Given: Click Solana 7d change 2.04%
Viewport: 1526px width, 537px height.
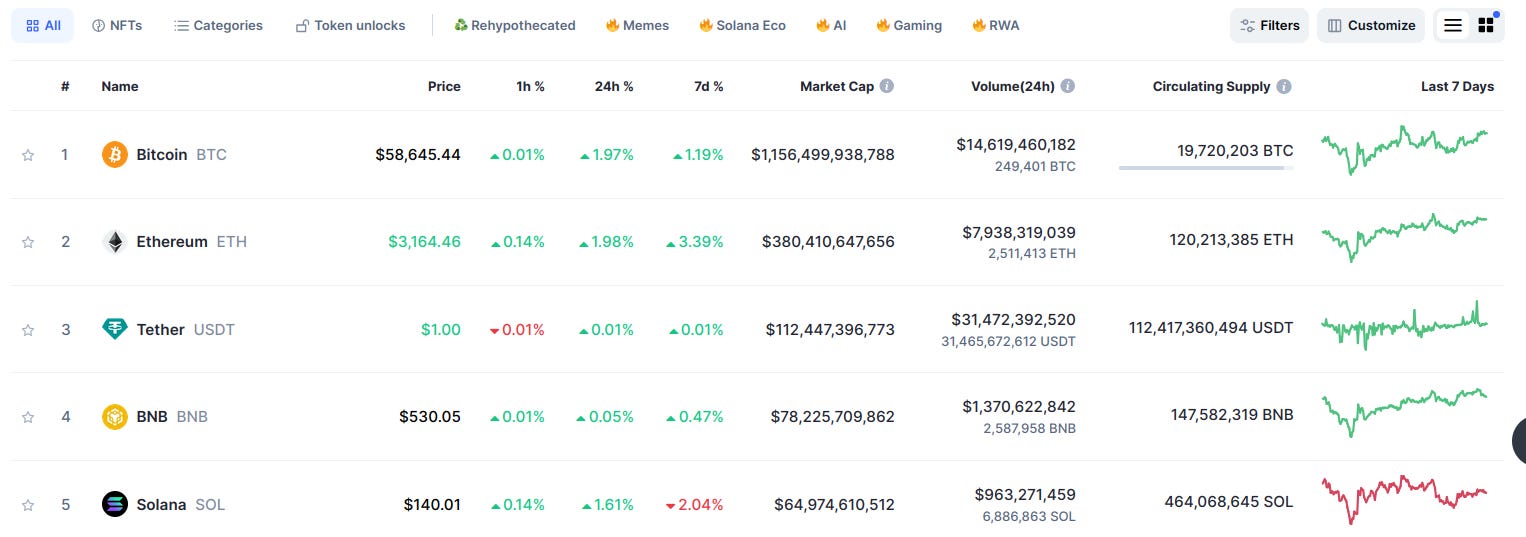Looking at the screenshot, I should coord(694,504).
